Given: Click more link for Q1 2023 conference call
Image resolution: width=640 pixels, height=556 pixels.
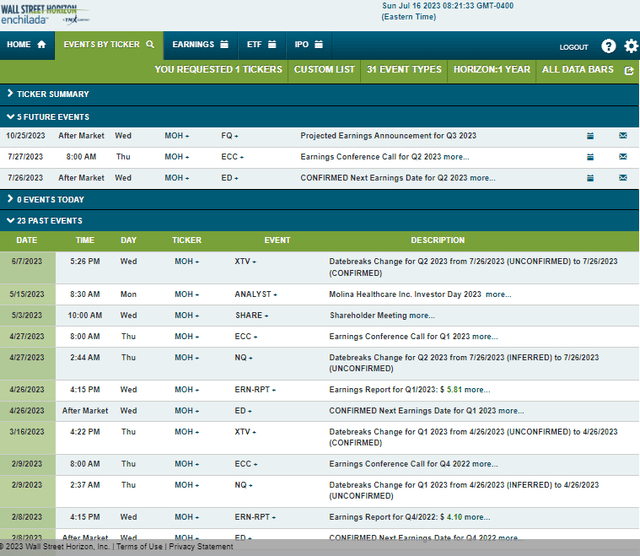Looking at the screenshot, I should tap(485, 337).
